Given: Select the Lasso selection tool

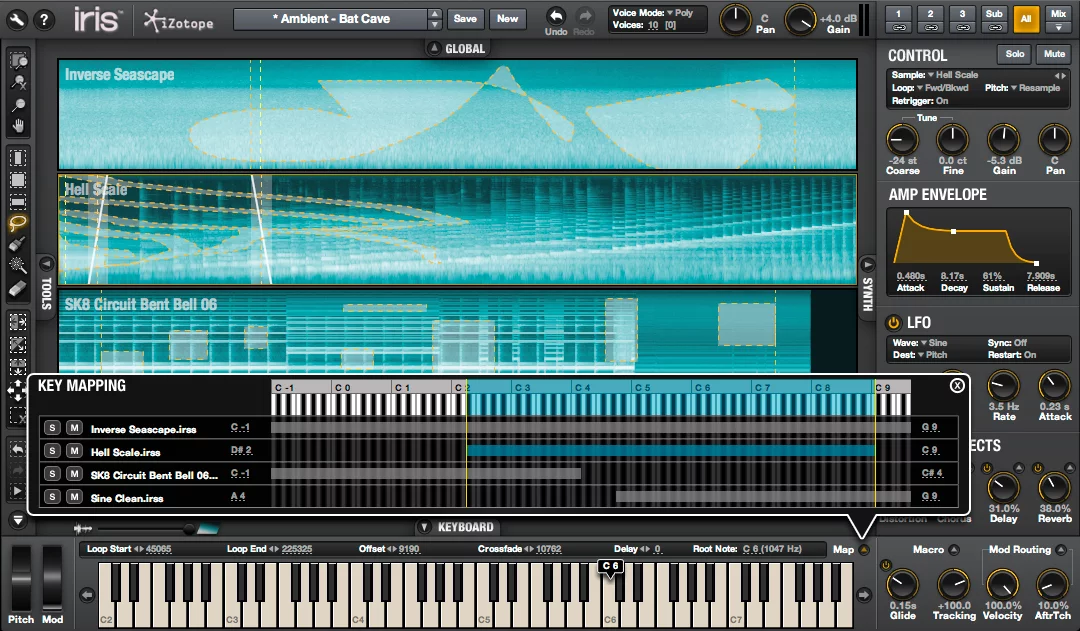Looking at the screenshot, I should [20, 221].
